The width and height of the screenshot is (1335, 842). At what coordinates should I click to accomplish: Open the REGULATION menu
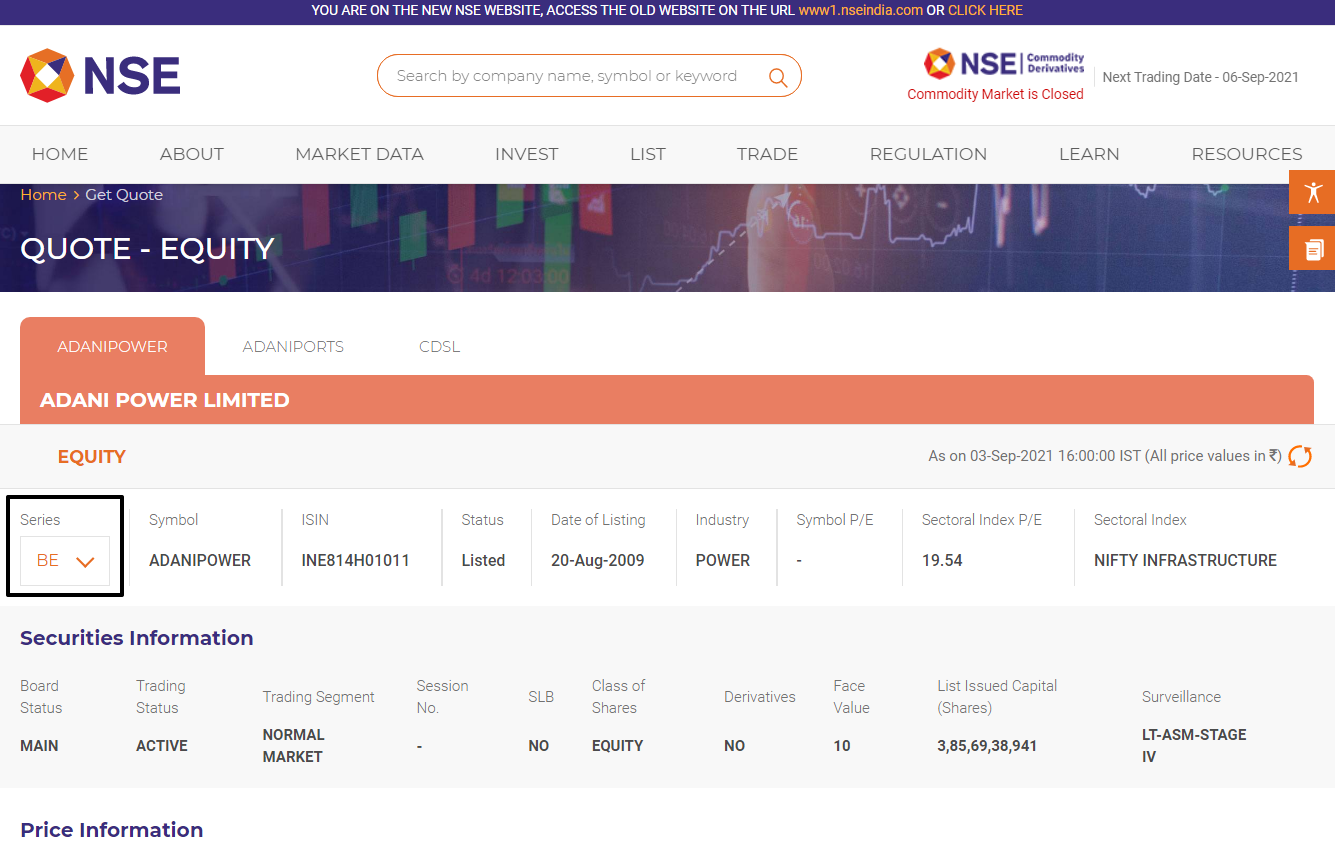928,154
